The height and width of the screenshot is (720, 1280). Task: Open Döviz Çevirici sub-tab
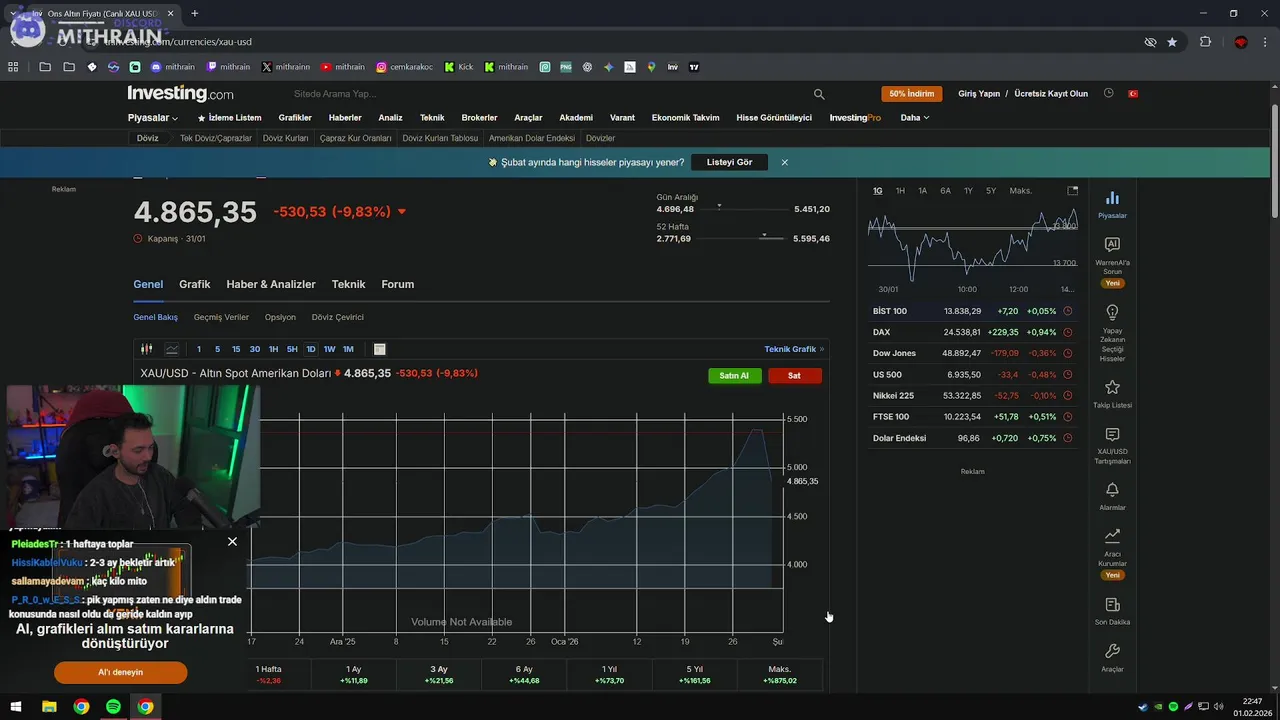pos(337,317)
